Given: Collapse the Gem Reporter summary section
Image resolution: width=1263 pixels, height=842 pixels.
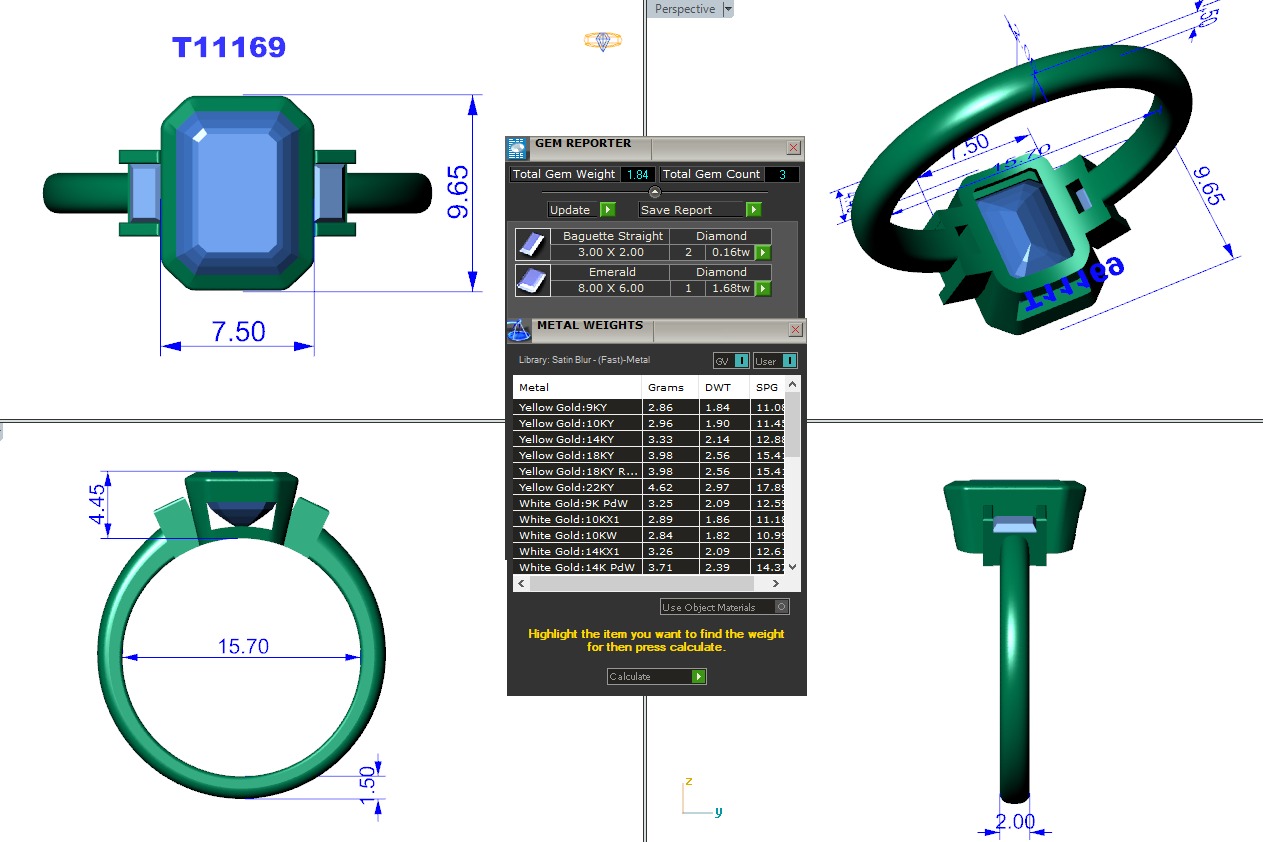Looking at the screenshot, I should pyautogui.click(x=655, y=192).
